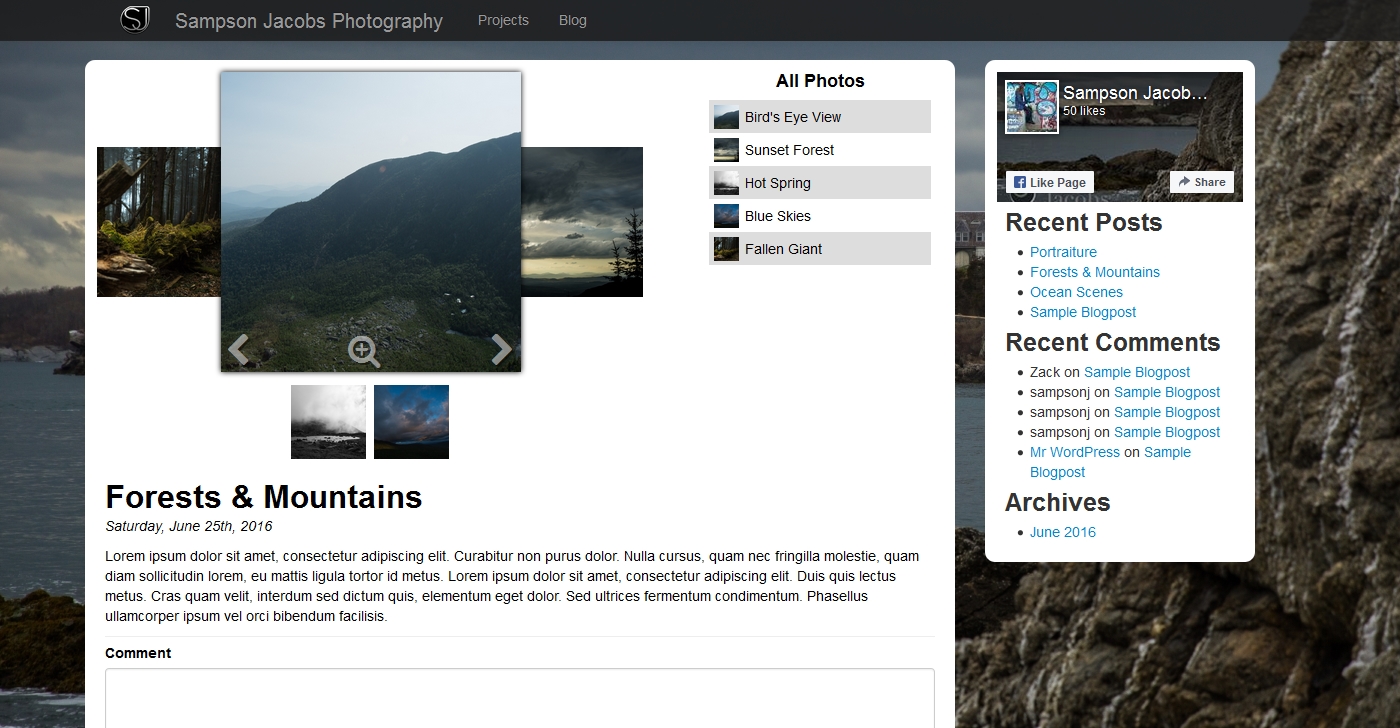Click the Mr WordPress commenter link

pyautogui.click(x=1075, y=452)
